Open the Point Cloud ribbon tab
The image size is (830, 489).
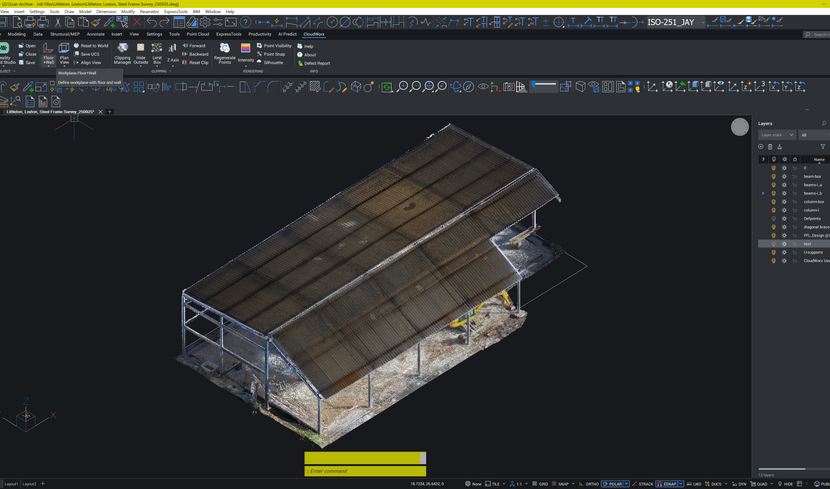(197, 34)
